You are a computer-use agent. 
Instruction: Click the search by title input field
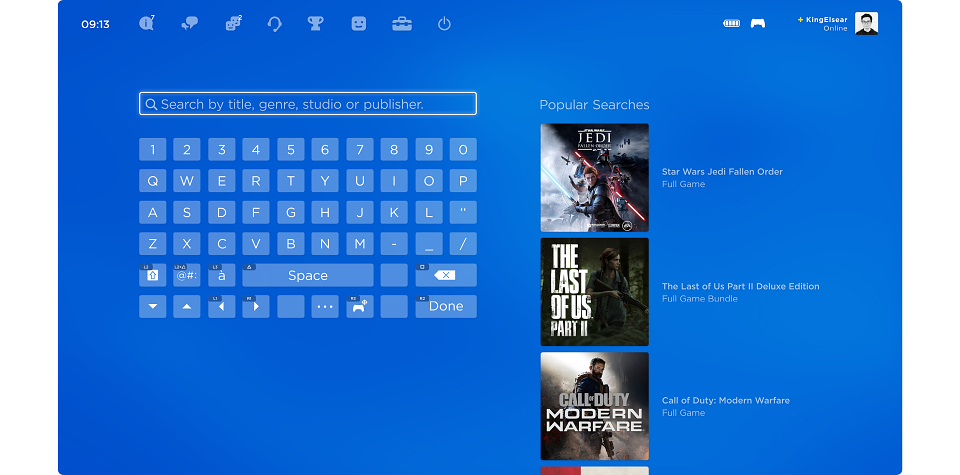click(x=308, y=103)
